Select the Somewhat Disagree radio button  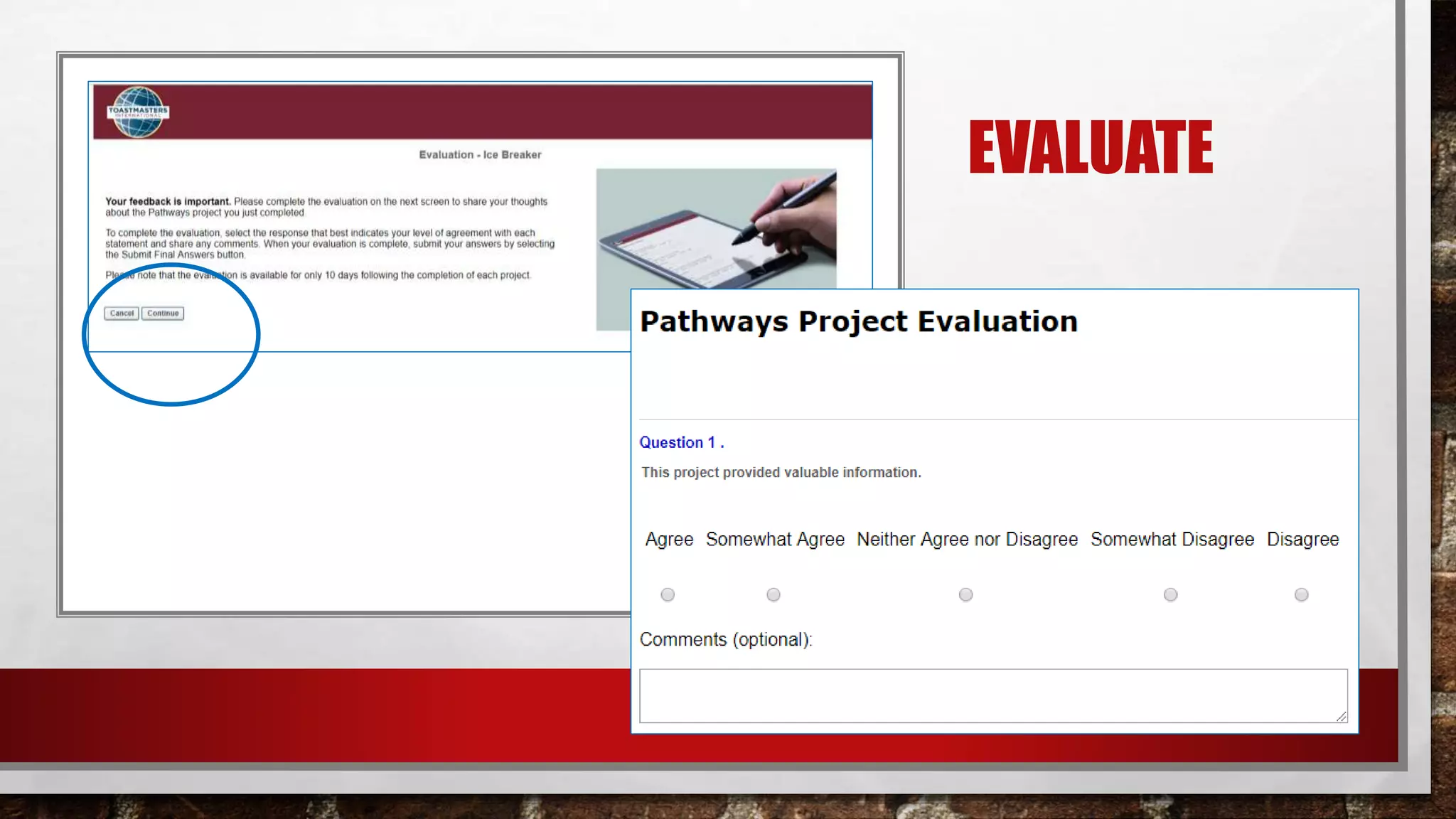[x=1170, y=594]
